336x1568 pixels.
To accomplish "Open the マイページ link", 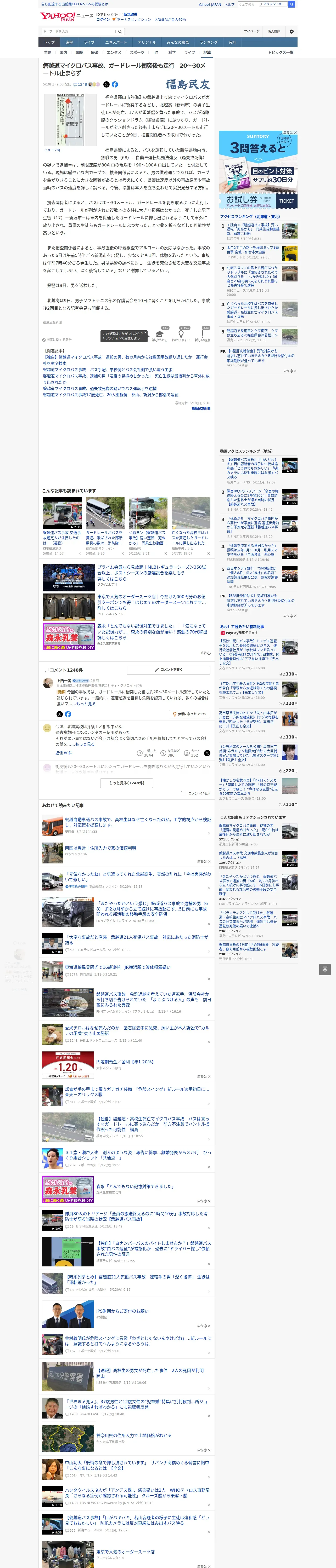I will coord(252,32).
